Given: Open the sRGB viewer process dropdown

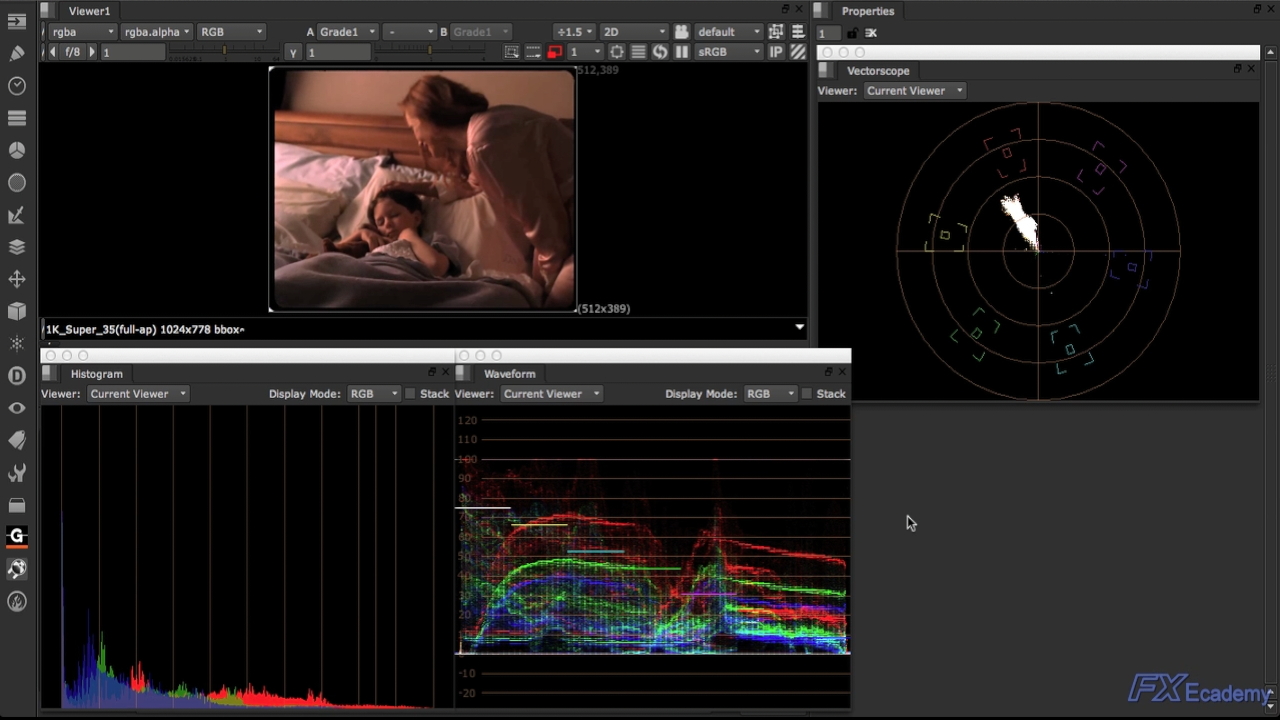Looking at the screenshot, I should (x=729, y=52).
